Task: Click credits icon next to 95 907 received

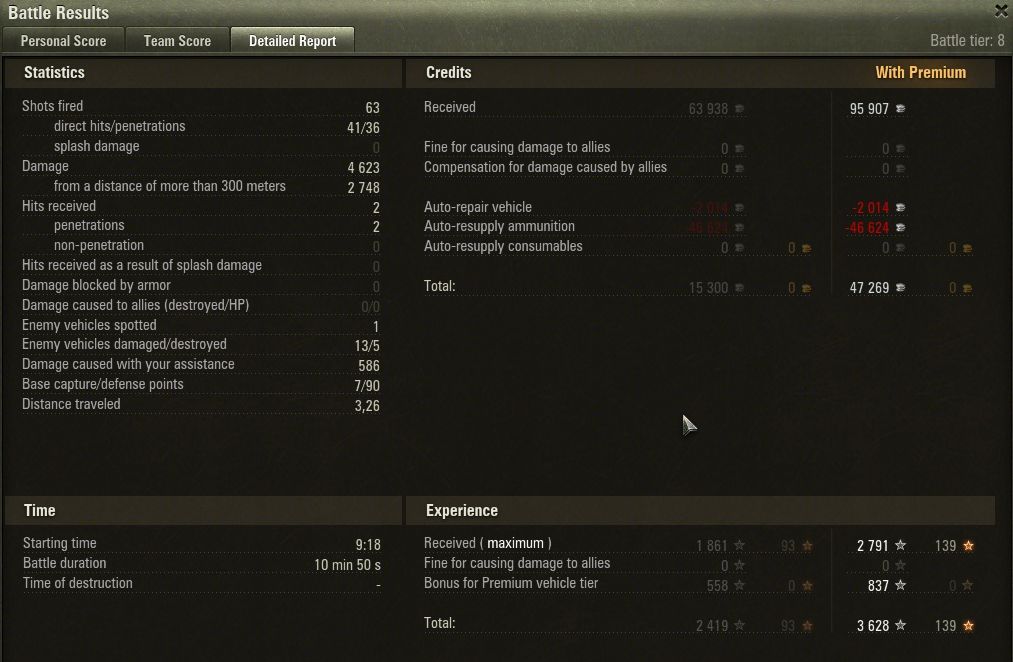Action: [x=900, y=109]
